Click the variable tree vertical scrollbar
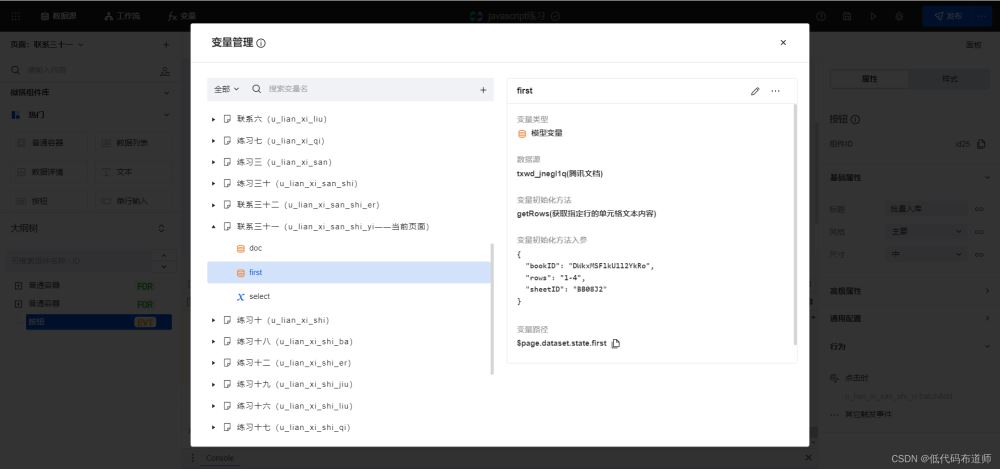The image size is (1000, 469). (x=492, y=309)
